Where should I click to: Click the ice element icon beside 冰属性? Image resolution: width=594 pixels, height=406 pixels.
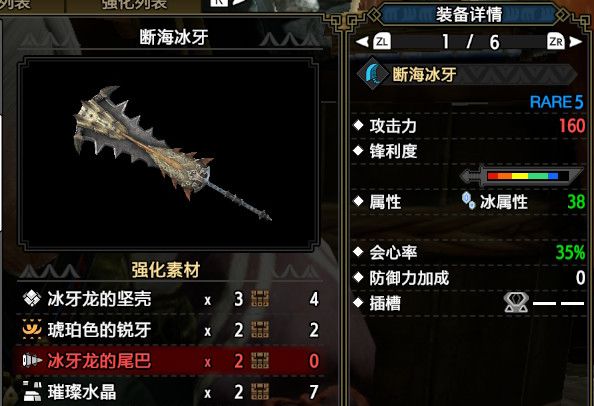coord(468,200)
